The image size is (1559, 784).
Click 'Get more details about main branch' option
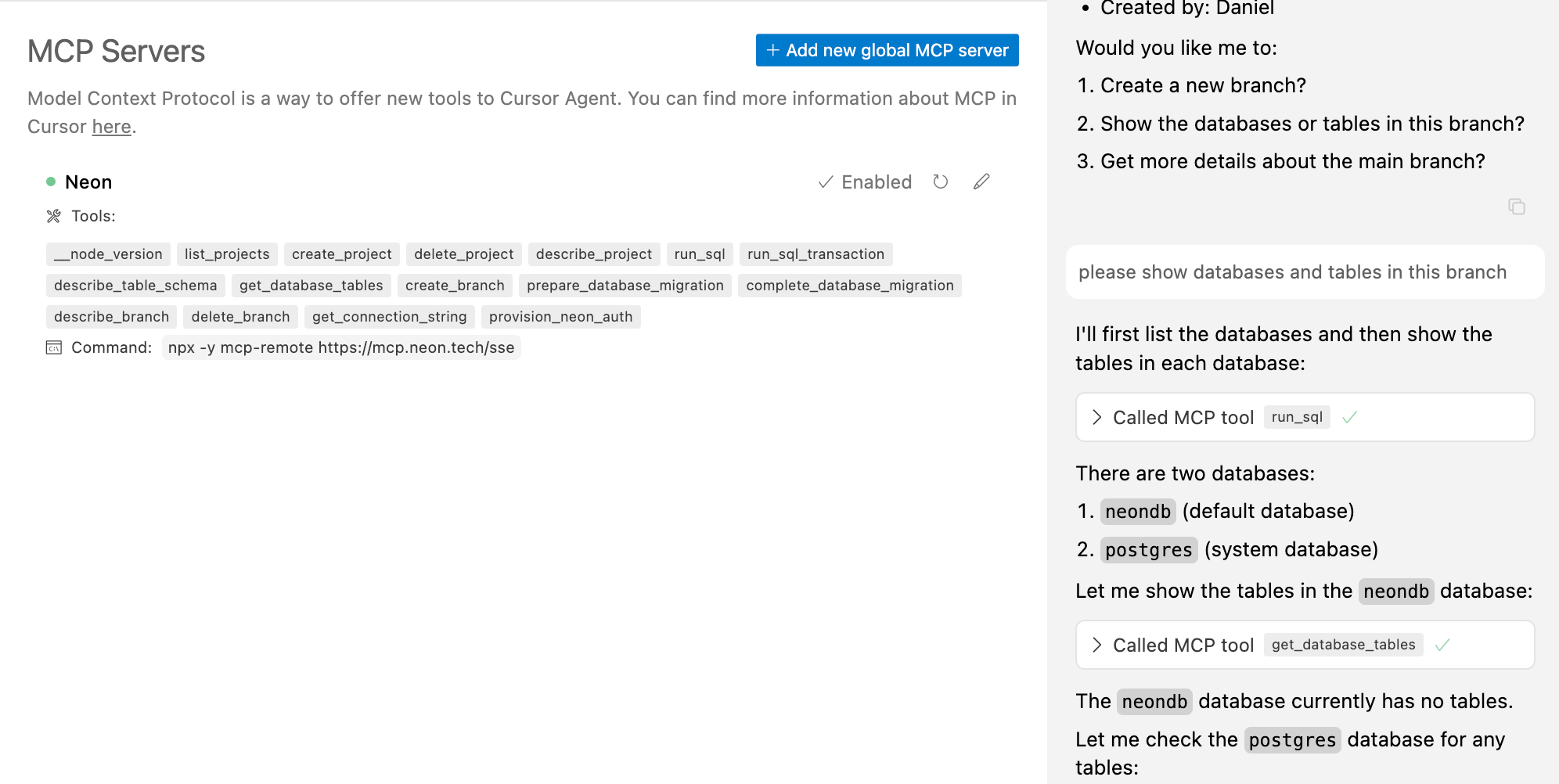click(1293, 161)
